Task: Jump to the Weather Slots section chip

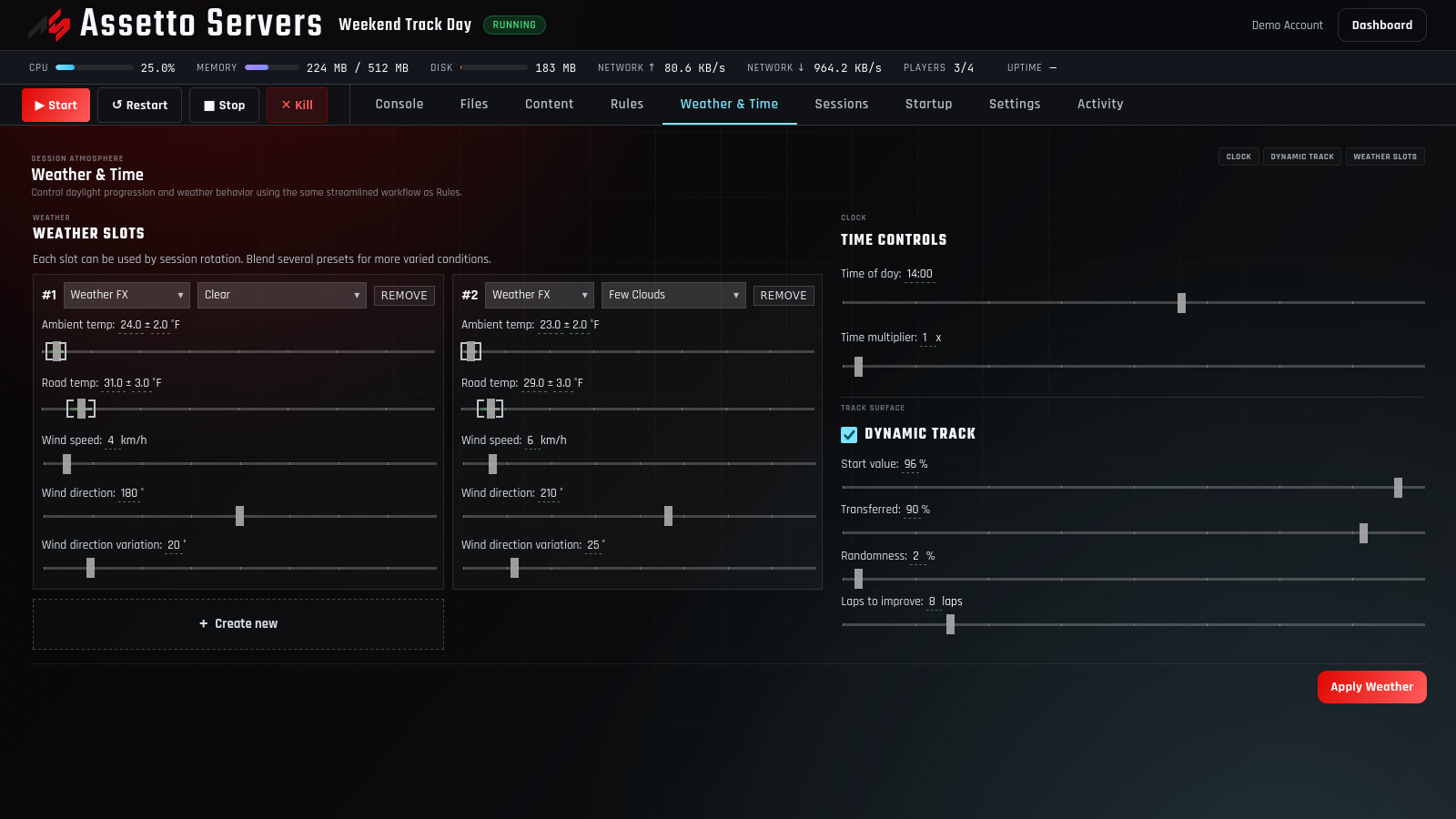Action: [x=1385, y=157]
